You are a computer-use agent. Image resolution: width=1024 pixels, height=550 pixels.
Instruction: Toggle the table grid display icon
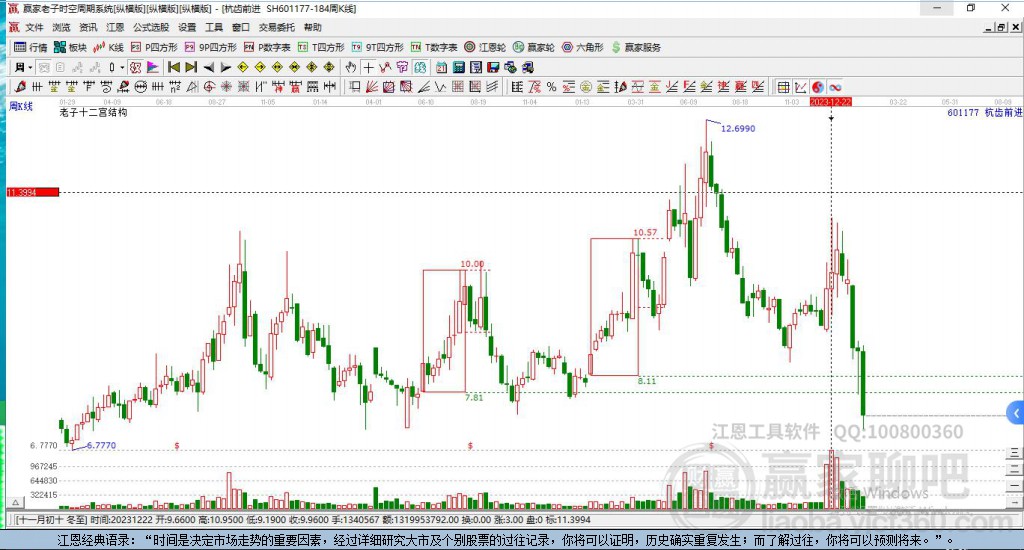[x=783, y=87]
